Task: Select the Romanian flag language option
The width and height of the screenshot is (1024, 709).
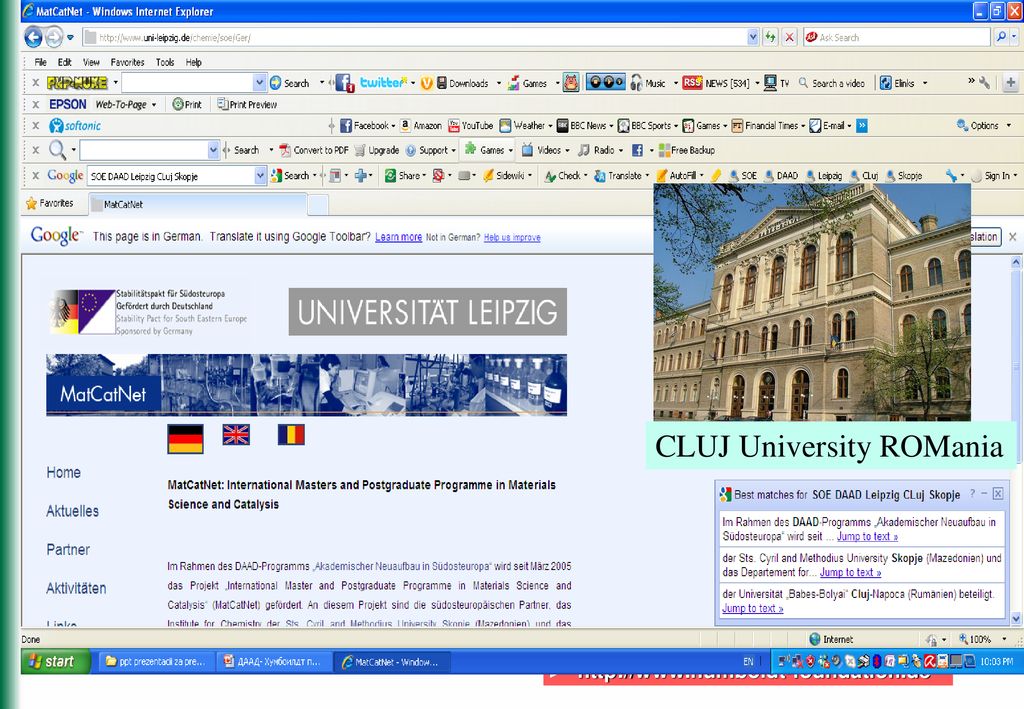Action: [291, 435]
